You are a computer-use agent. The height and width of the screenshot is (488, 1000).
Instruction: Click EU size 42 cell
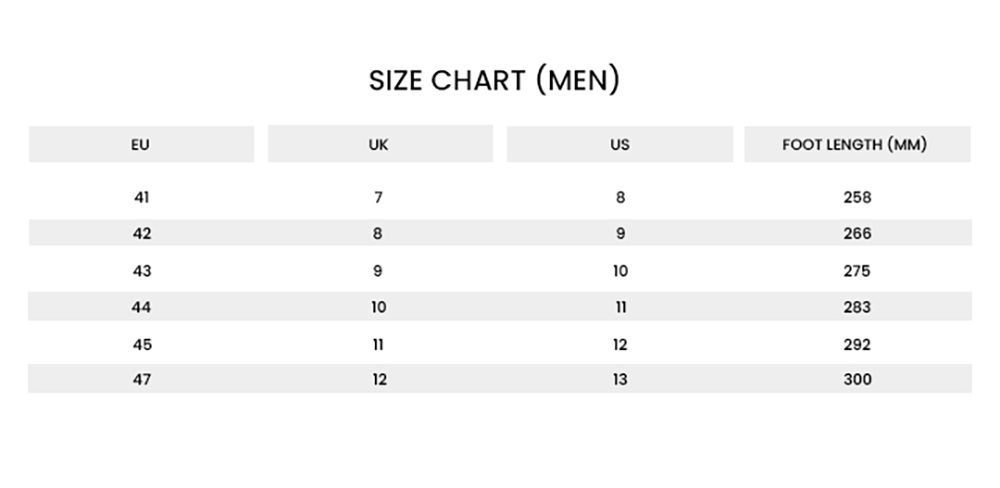(142, 233)
